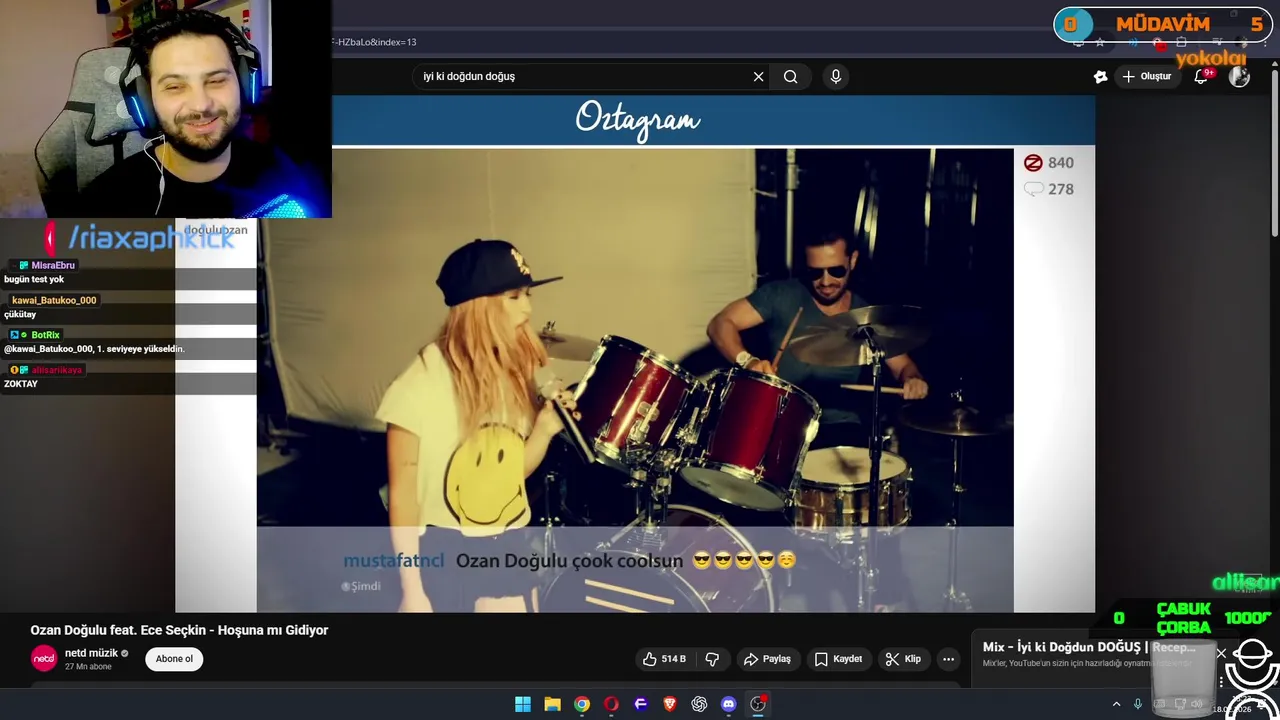Click the kawai_Batukoo_000 chat username
This screenshot has height=720, width=1280.
tap(54, 300)
